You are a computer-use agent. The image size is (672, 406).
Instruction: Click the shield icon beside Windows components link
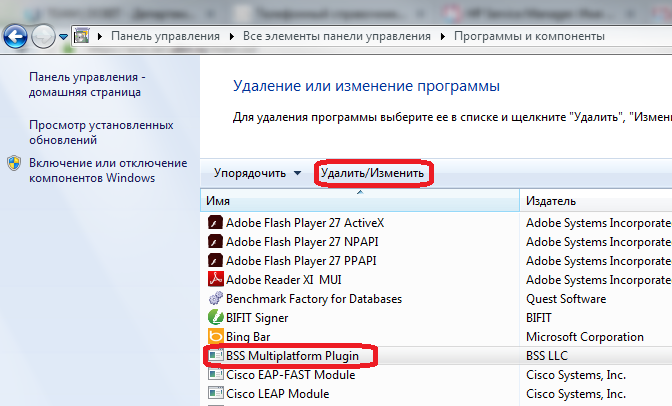[14, 163]
